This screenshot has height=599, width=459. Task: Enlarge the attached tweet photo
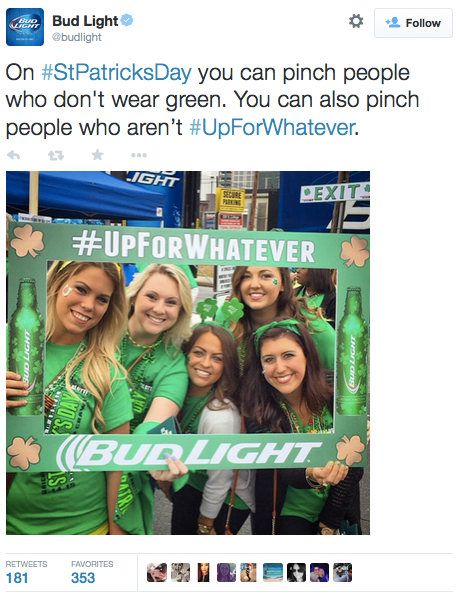tap(188, 353)
